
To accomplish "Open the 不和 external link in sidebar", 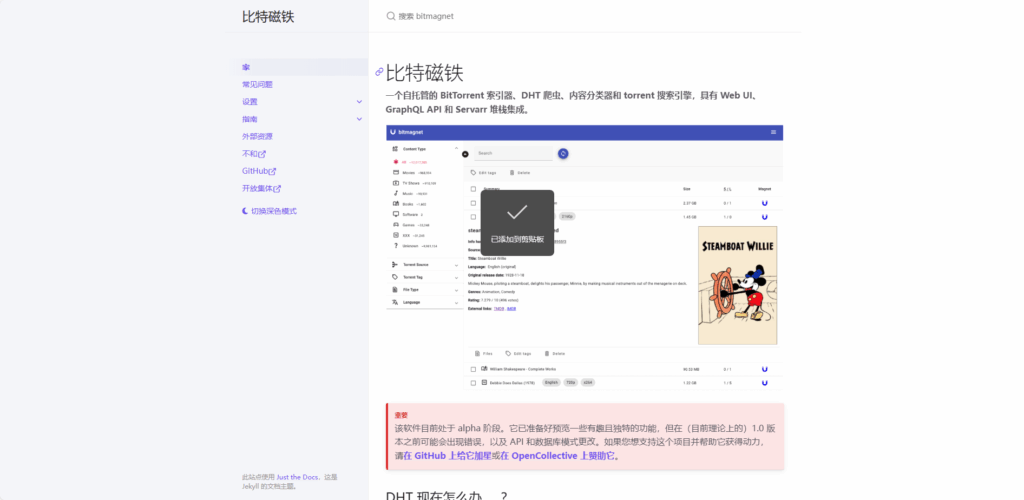I will [254, 154].
